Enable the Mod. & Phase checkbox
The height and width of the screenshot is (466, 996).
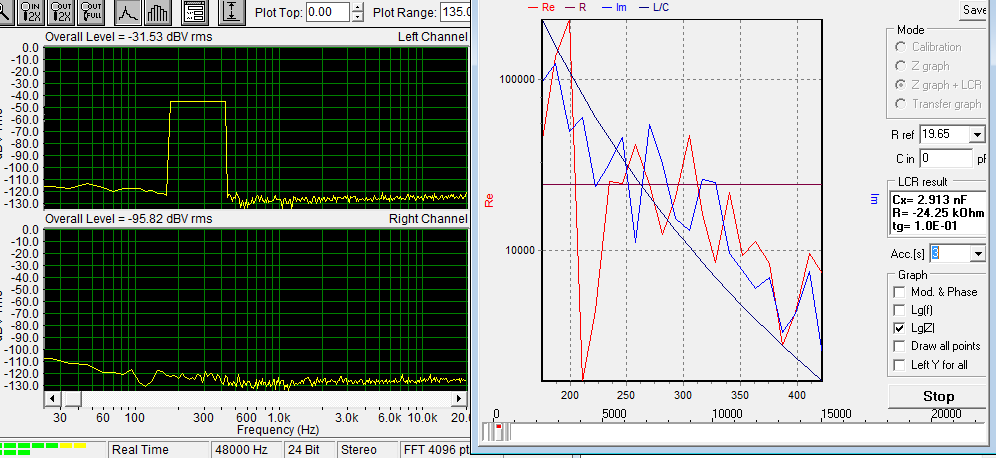coord(899,292)
